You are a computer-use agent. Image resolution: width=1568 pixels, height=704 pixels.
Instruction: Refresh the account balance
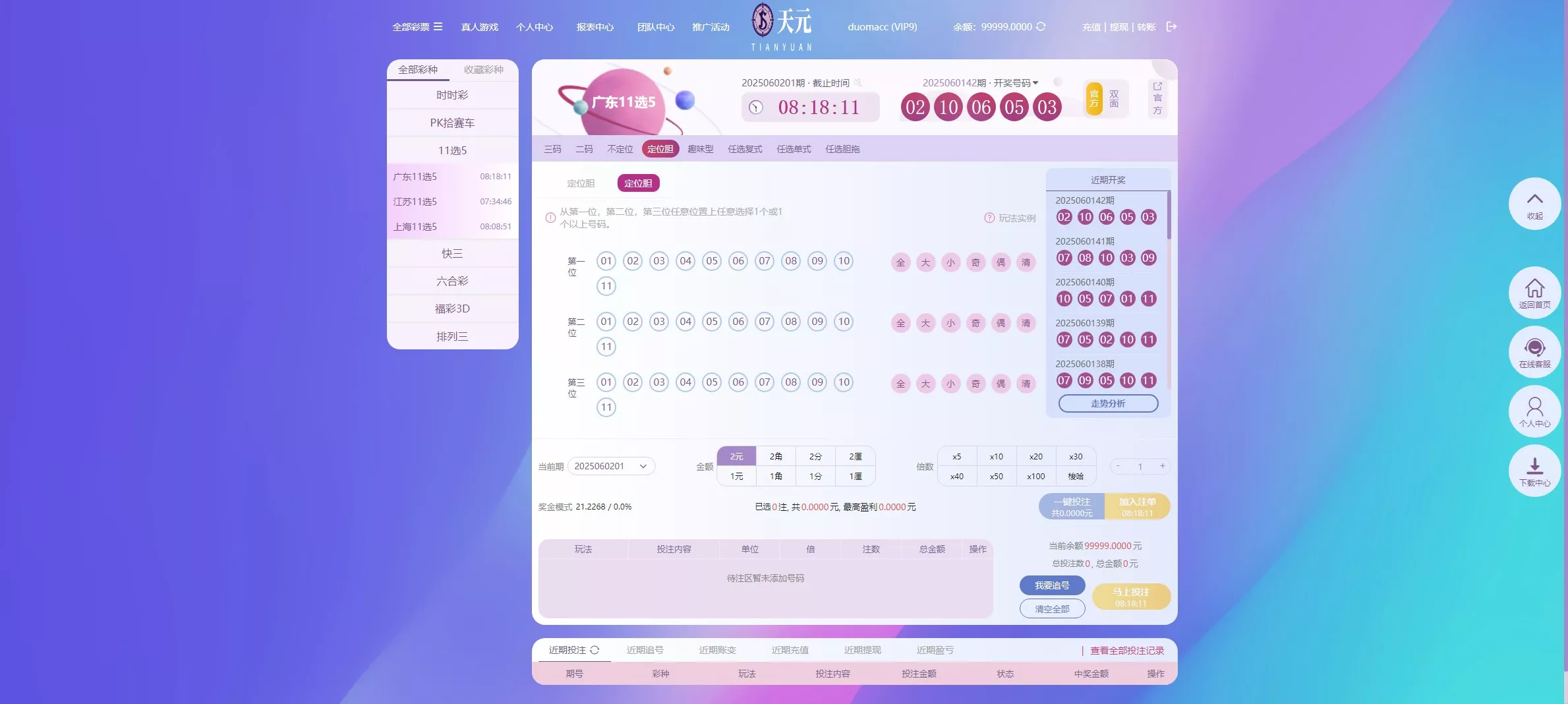(x=1041, y=27)
